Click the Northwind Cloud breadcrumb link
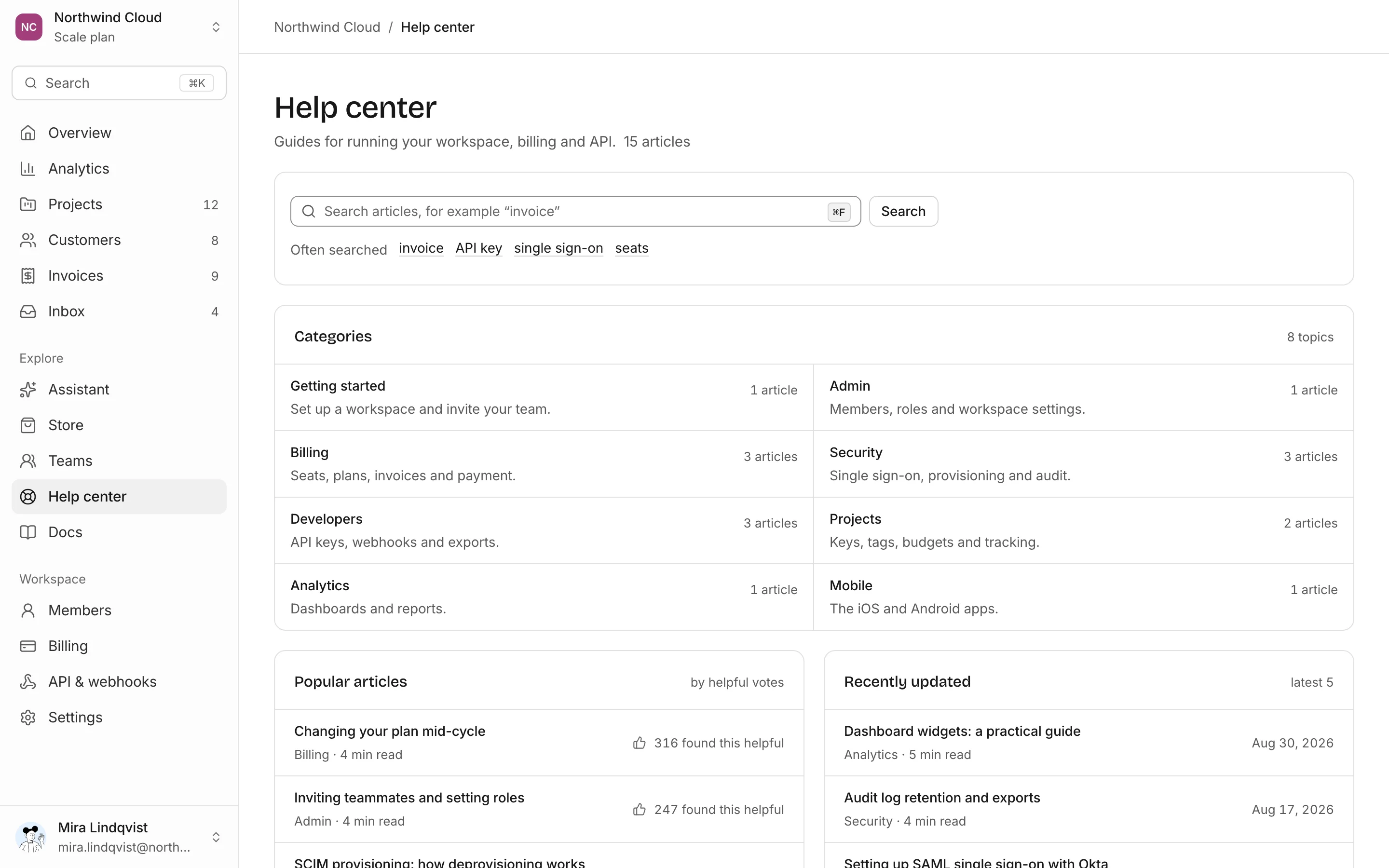The width and height of the screenshot is (1389, 868). [x=327, y=27]
